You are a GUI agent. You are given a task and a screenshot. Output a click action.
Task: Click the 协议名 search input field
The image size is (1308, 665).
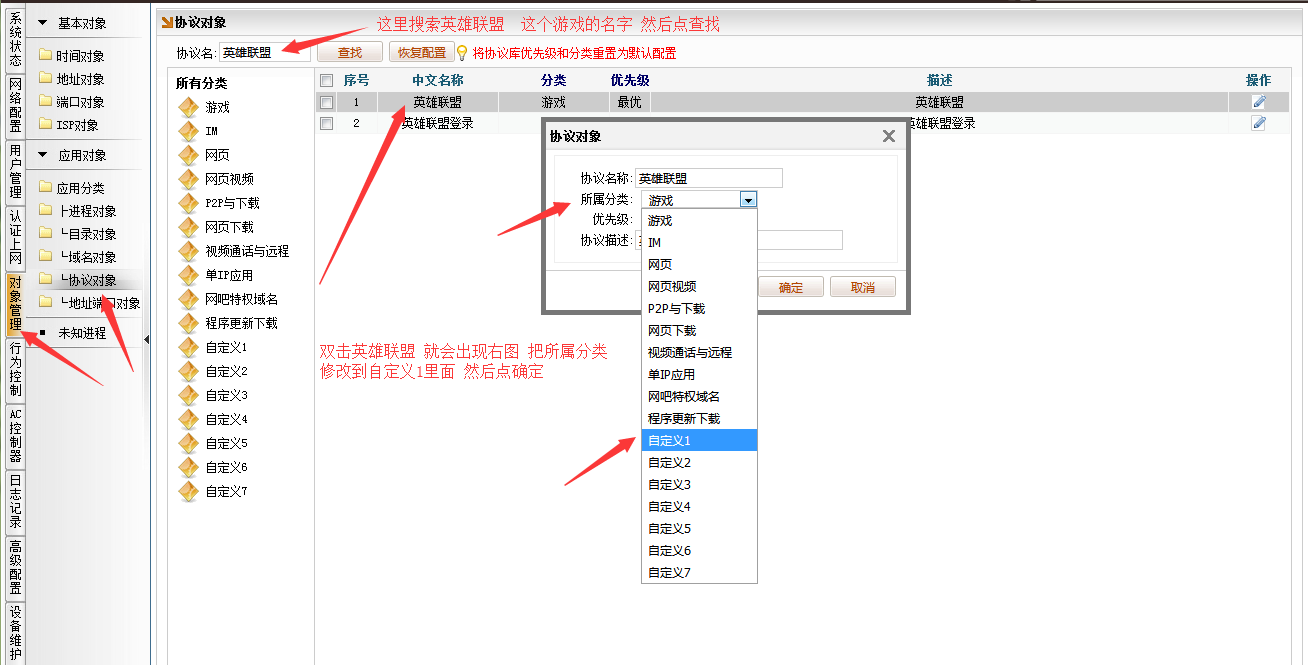click(262, 53)
